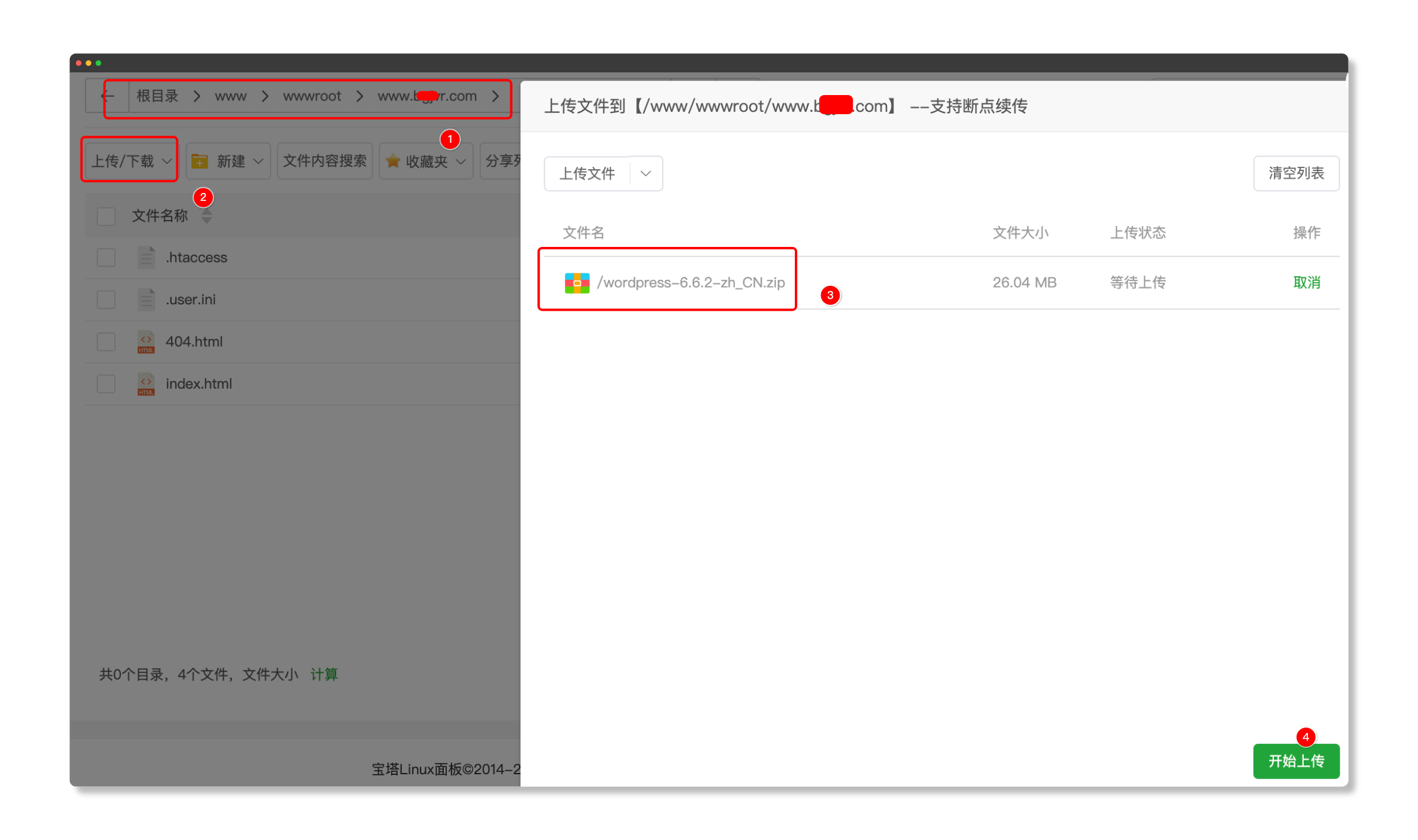Click 取消 to cancel wordpress upload
Screen dimensions: 1418x840
coord(1306,283)
